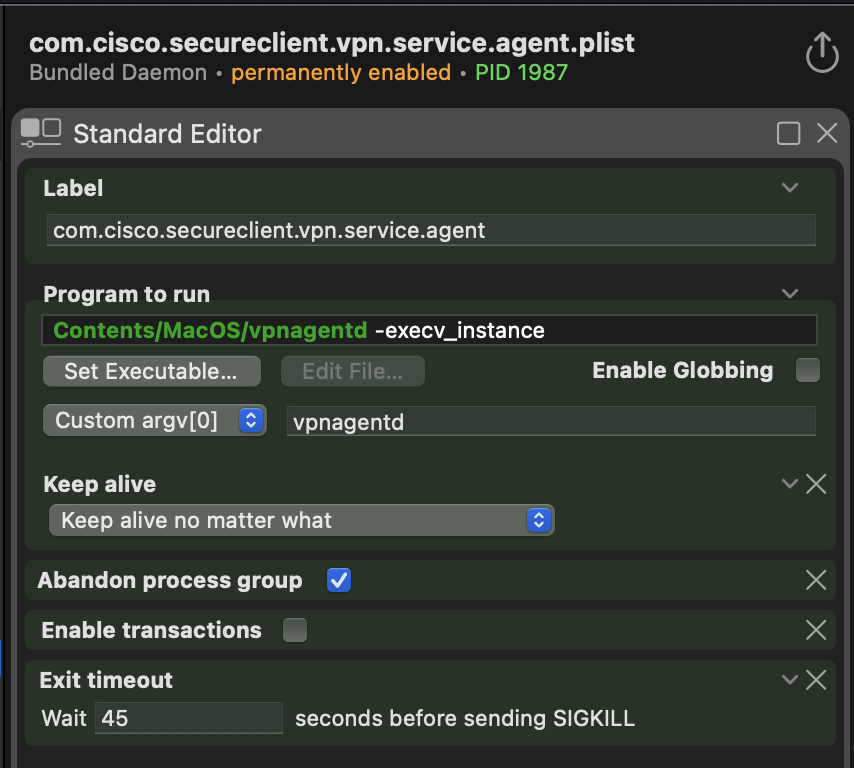Check the Enable transactions checkbox
854x768 pixels.
click(x=295, y=630)
